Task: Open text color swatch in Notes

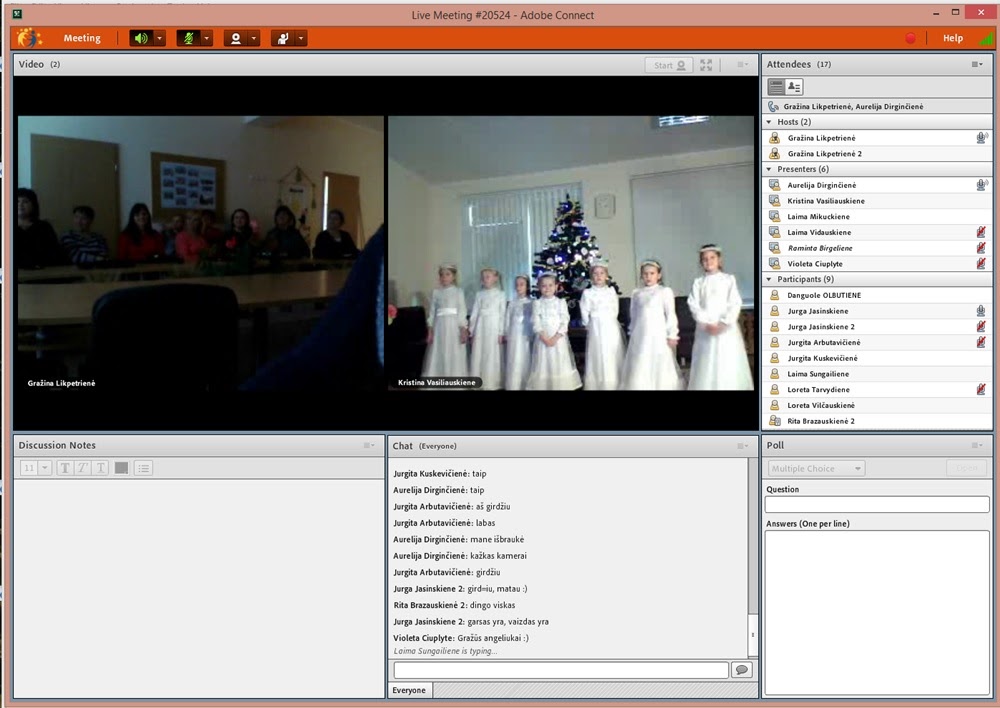Action: (x=121, y=468)
